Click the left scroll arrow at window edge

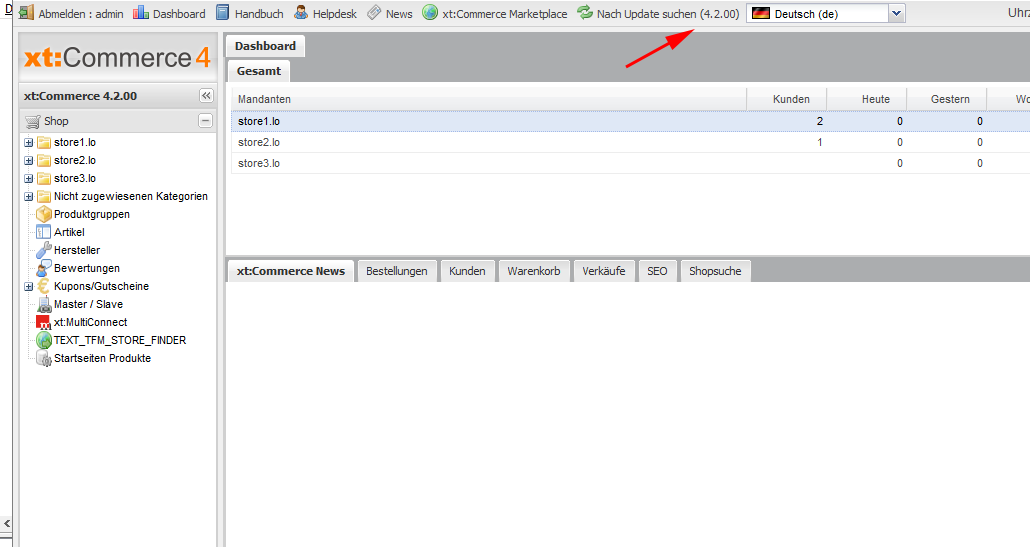[x=7, y=523]
